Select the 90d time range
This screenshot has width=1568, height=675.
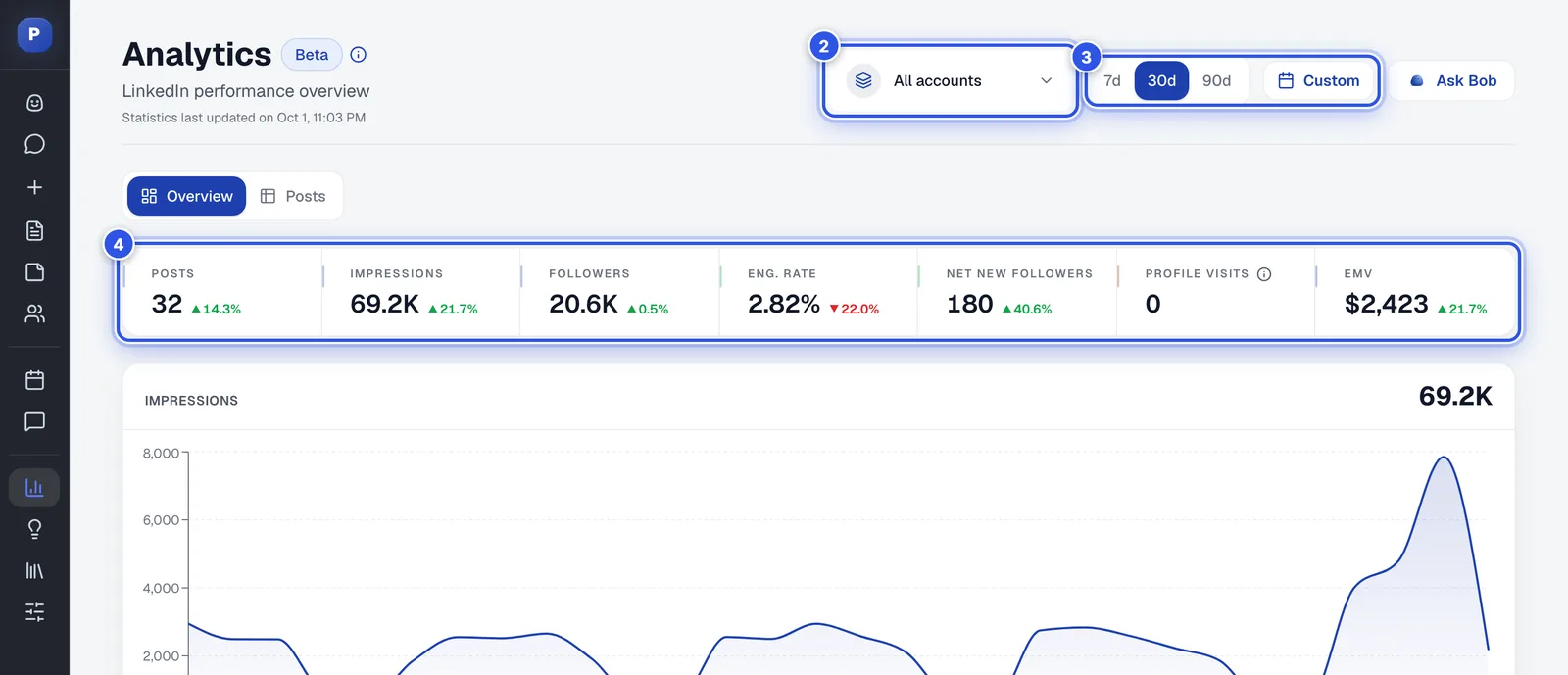[x=1216, y=80]
